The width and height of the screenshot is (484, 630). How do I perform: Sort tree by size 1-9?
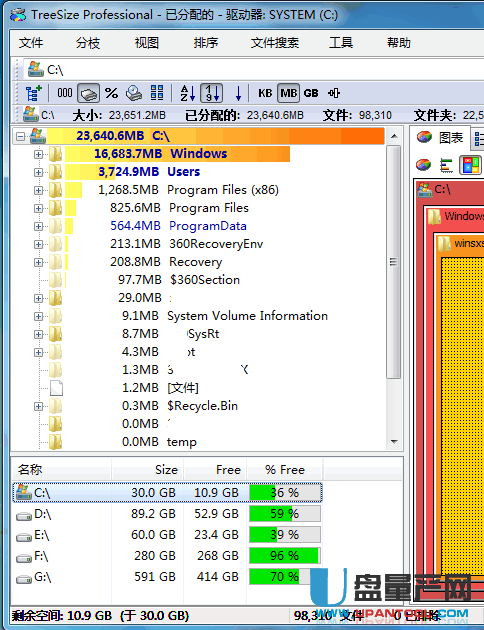click(212, 93)
